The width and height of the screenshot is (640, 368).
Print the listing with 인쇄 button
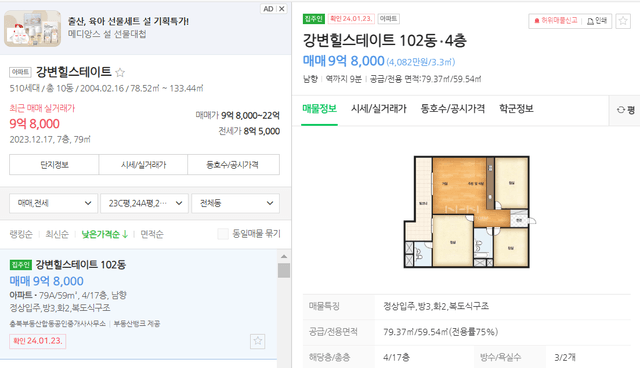click(597, 20)
